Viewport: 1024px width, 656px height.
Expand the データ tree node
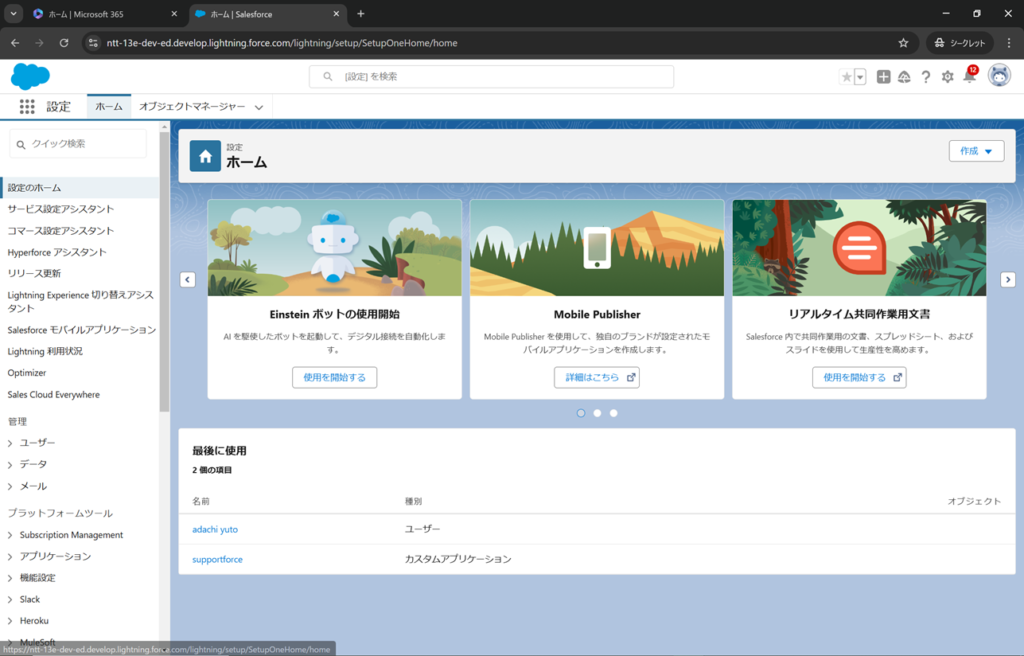[10, 465]
